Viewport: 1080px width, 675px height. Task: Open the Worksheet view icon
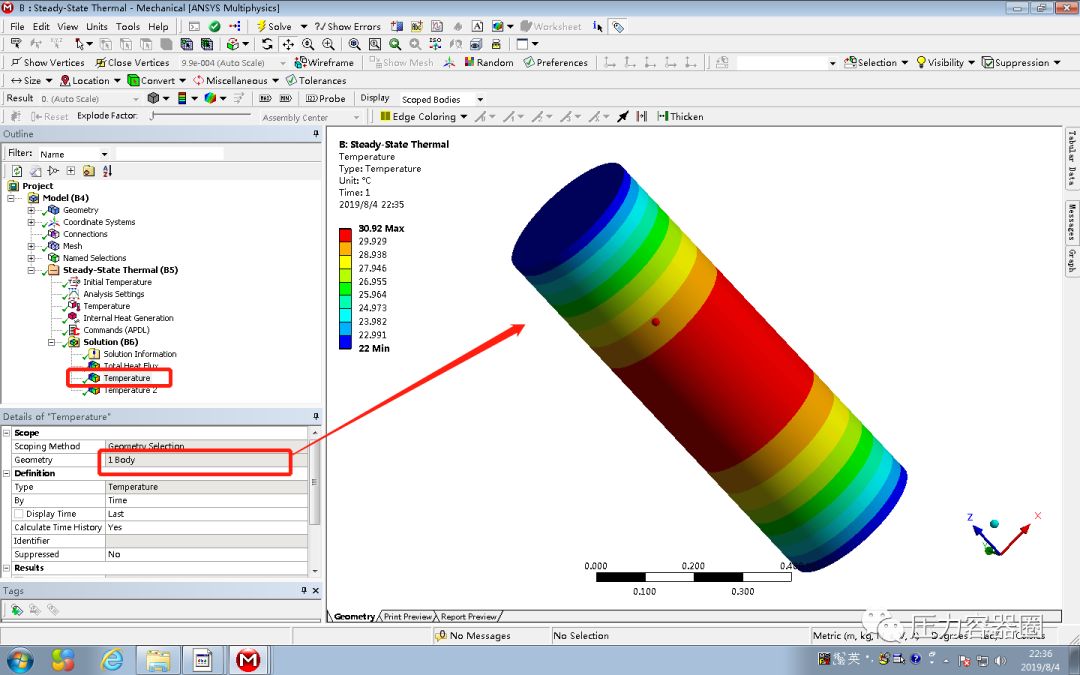(x=552, y=26)
